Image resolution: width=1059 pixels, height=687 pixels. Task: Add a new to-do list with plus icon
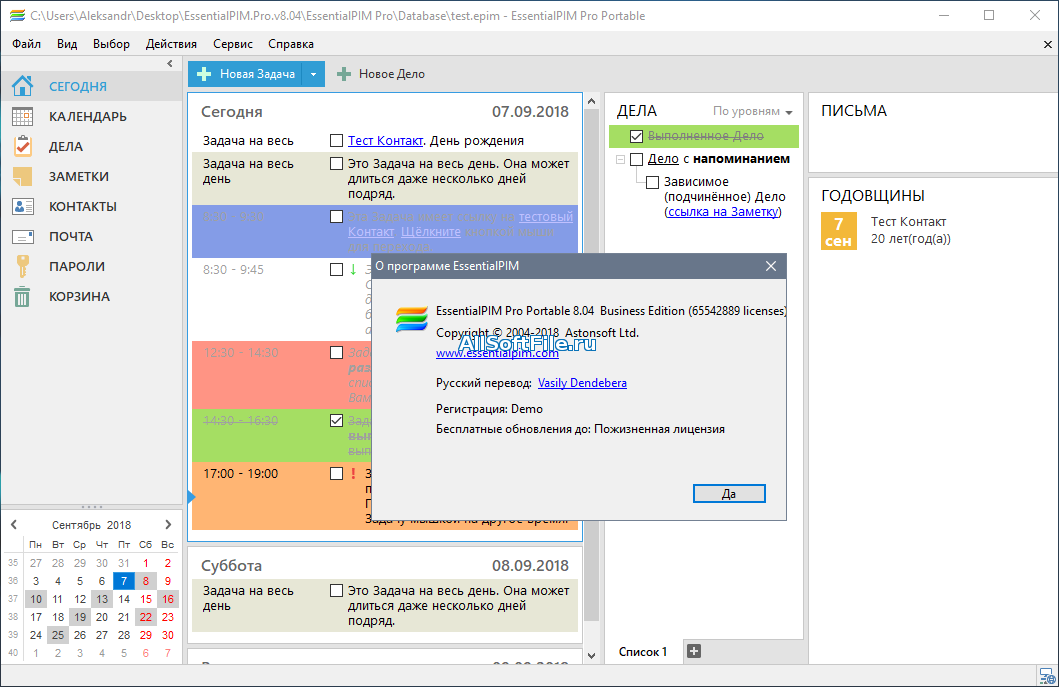click(694, 651)
